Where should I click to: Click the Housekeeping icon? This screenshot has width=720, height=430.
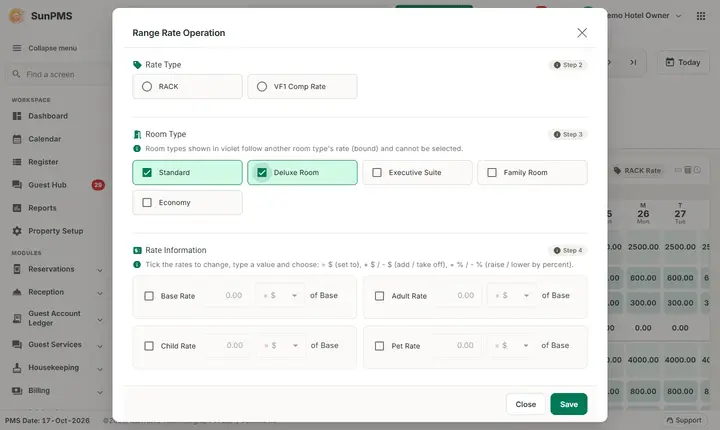click(x=17, y=368)
